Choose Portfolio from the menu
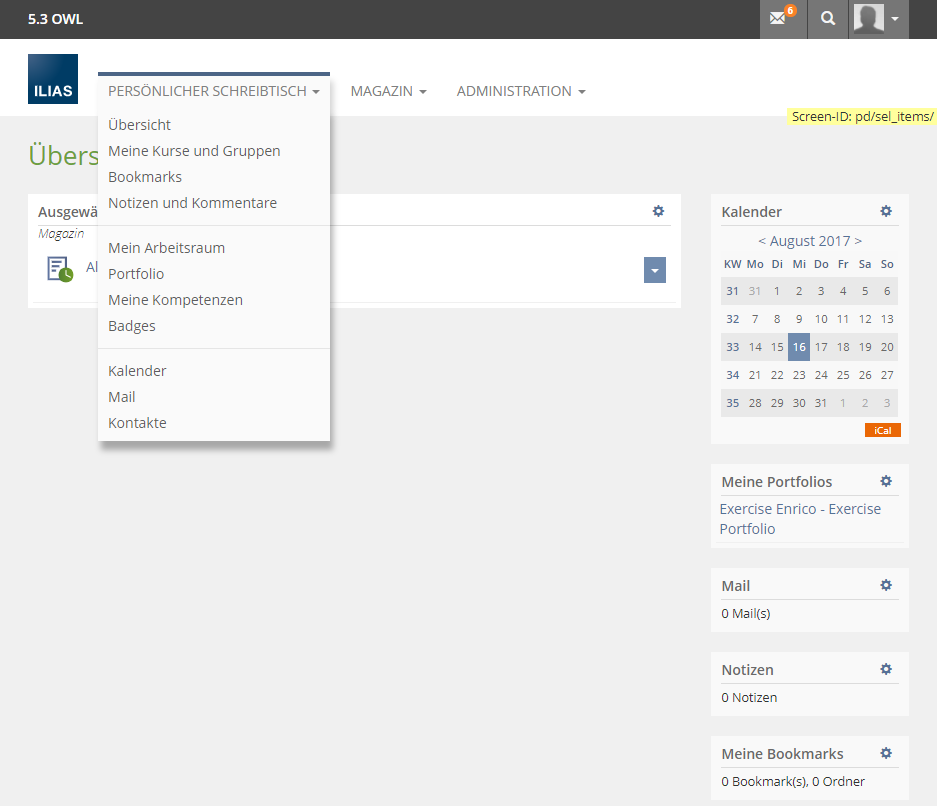937x806 pixels. pyautogui.click(x=136, y=274)
